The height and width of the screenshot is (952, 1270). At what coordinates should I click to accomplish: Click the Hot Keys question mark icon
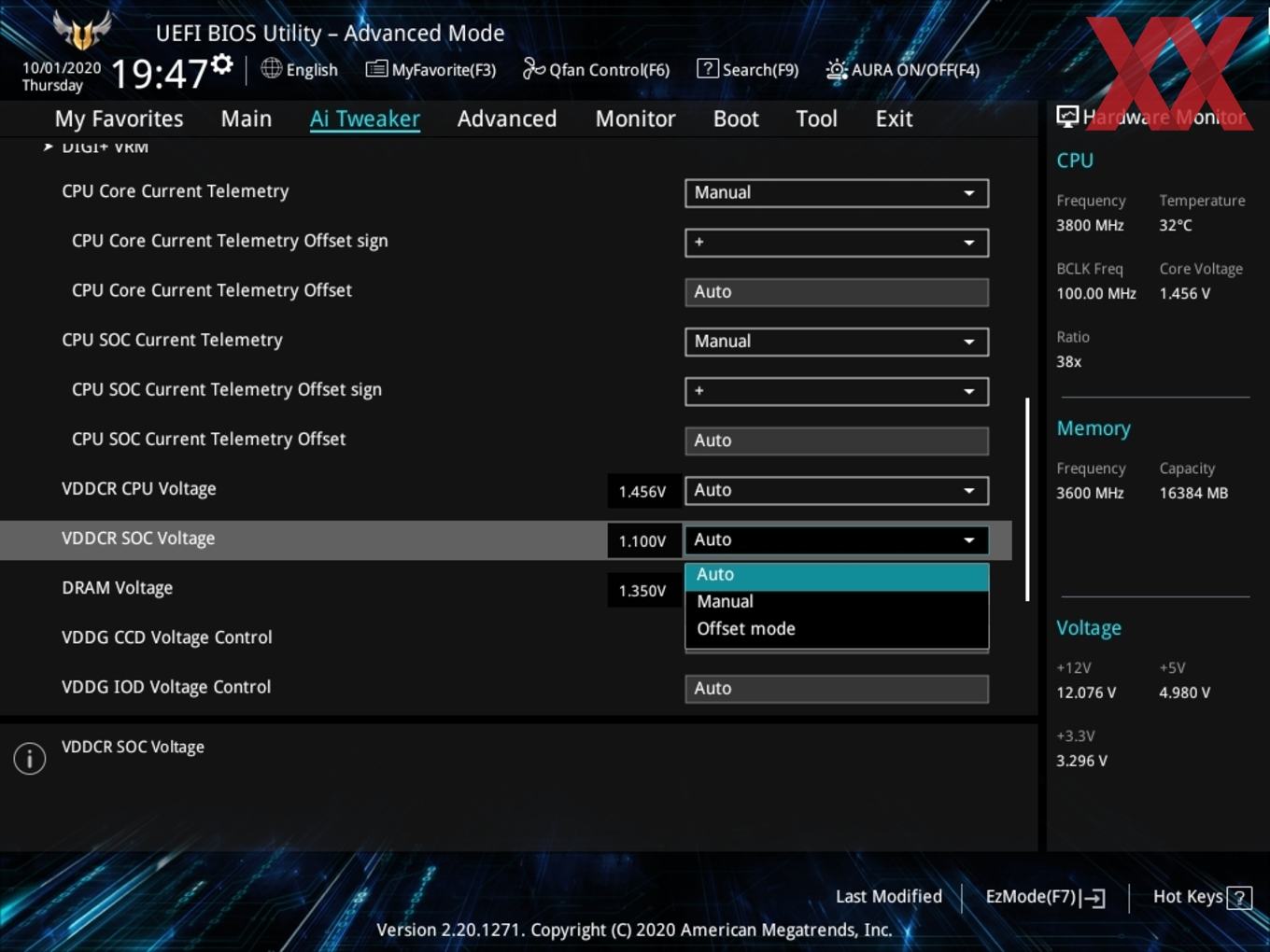coord(1239,898)
